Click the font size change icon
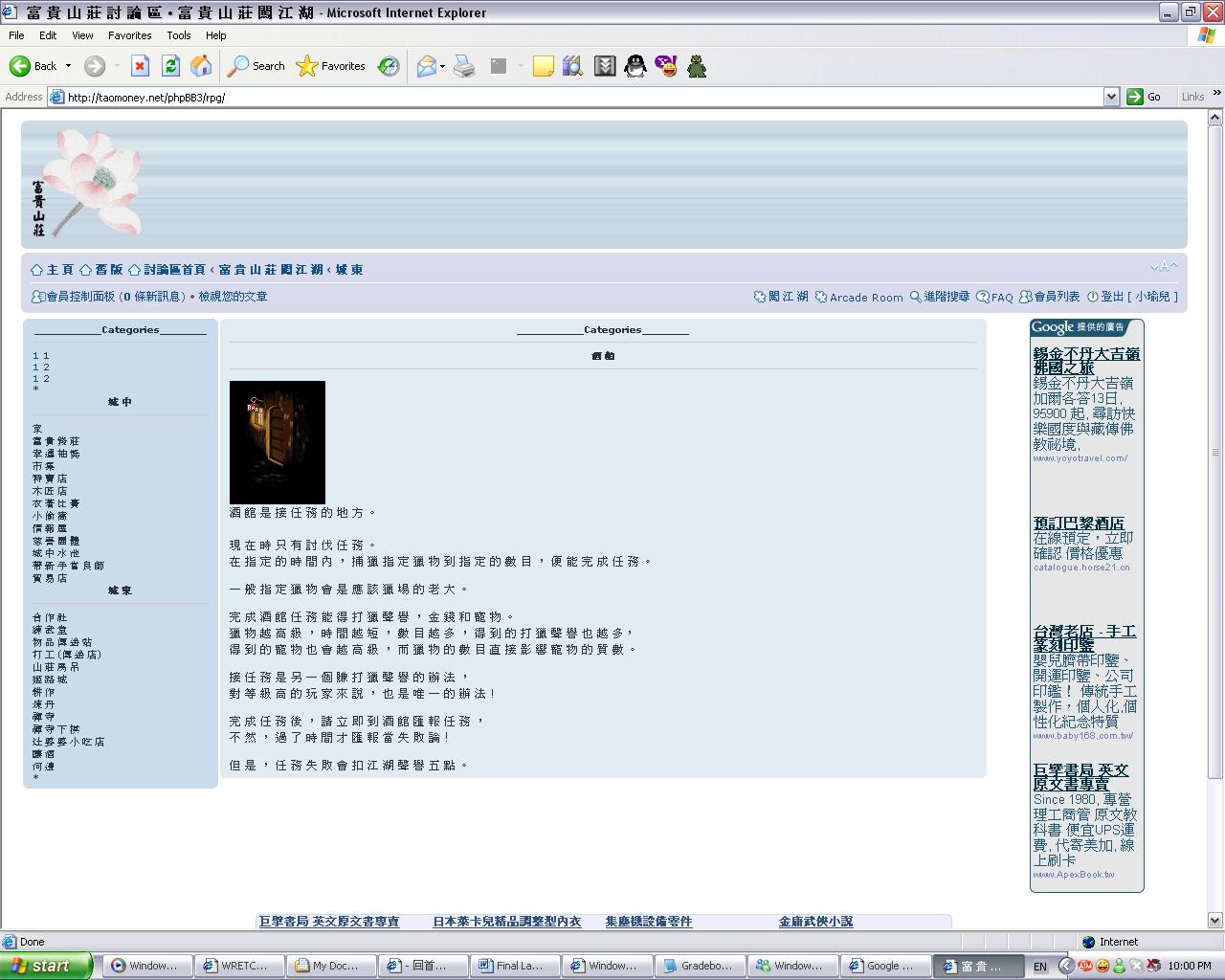The image size is (1225, 980). tap(1164, 267)
